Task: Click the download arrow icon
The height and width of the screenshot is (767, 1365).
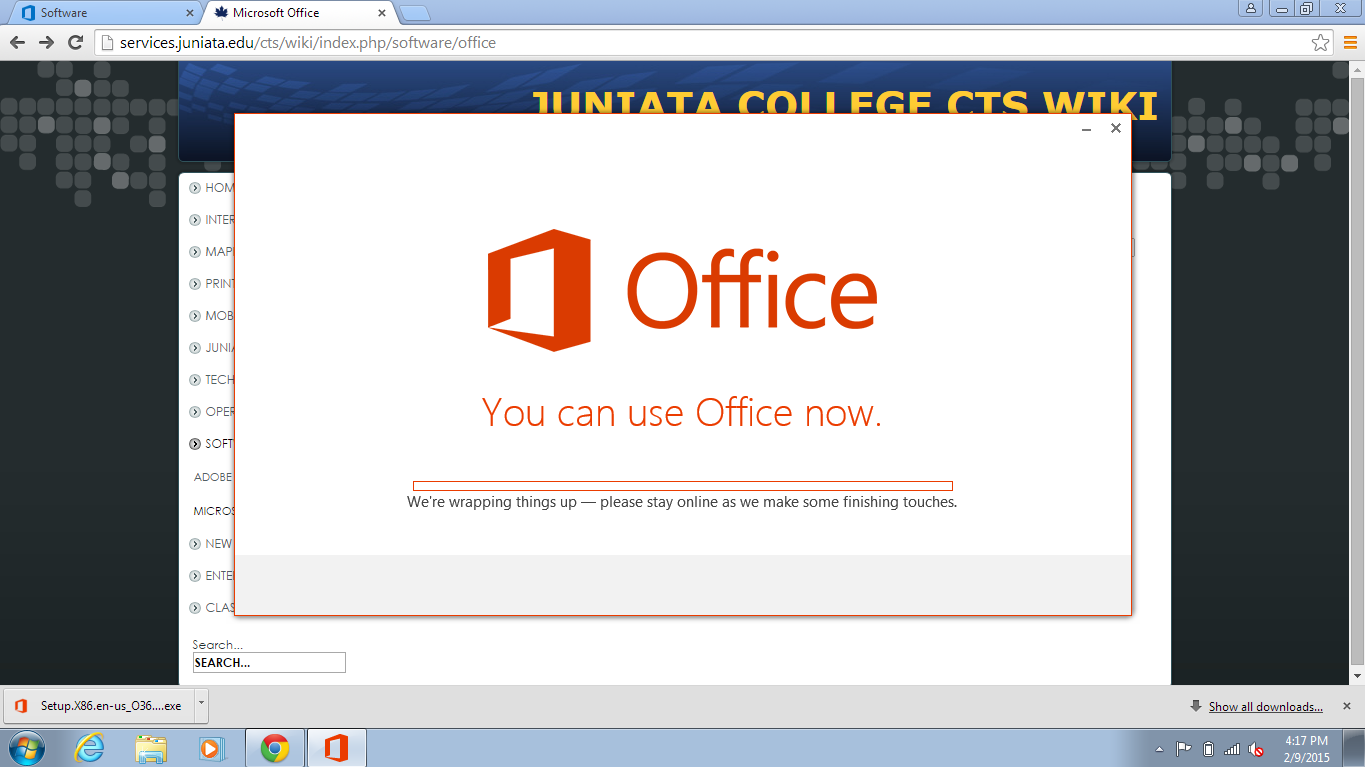Action: coord(1195,706)
